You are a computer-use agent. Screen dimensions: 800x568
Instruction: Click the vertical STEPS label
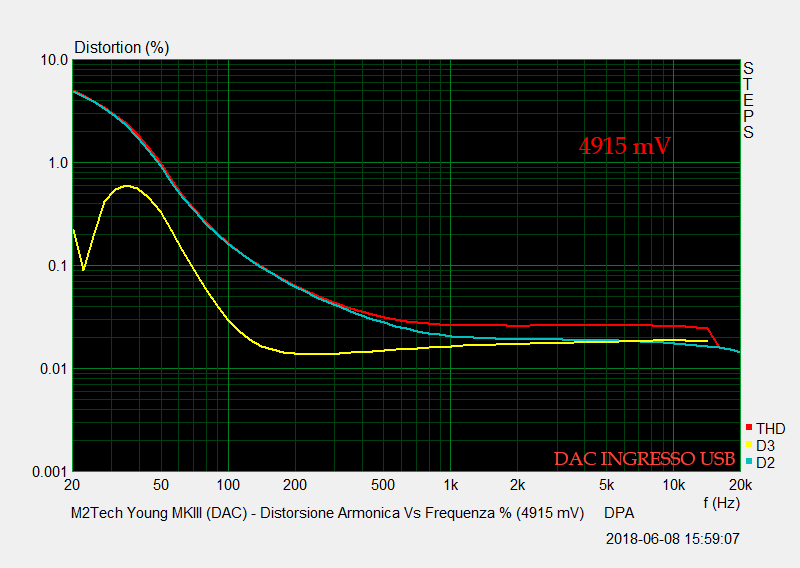coord(748,100)
